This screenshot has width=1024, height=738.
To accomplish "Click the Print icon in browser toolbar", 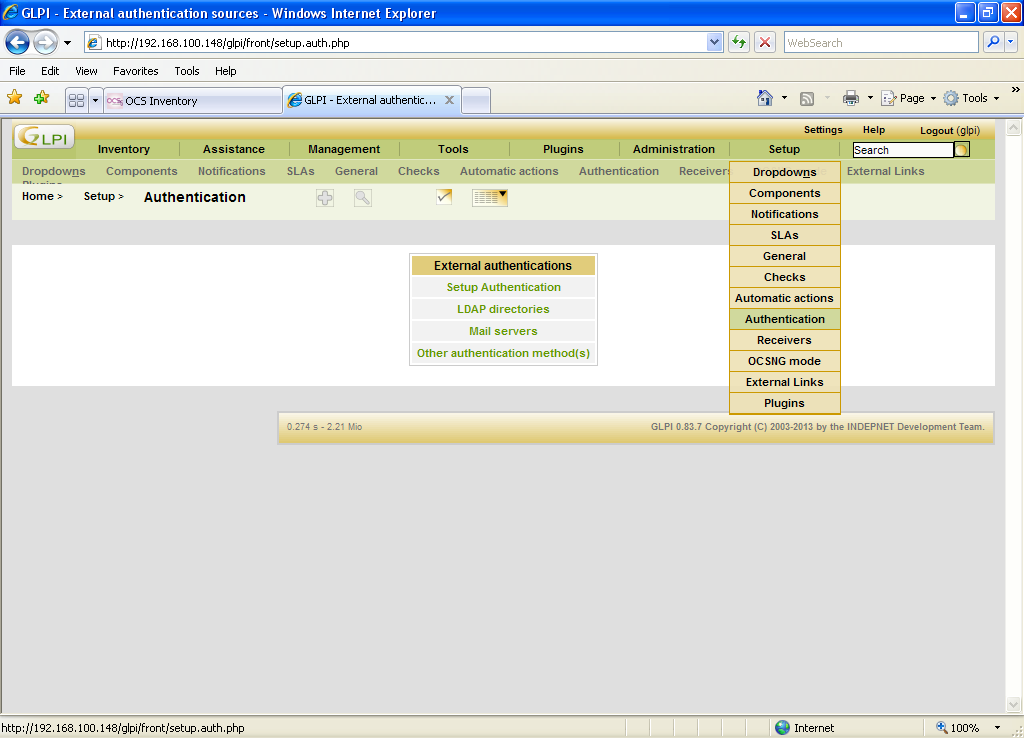I will (851, 97).
